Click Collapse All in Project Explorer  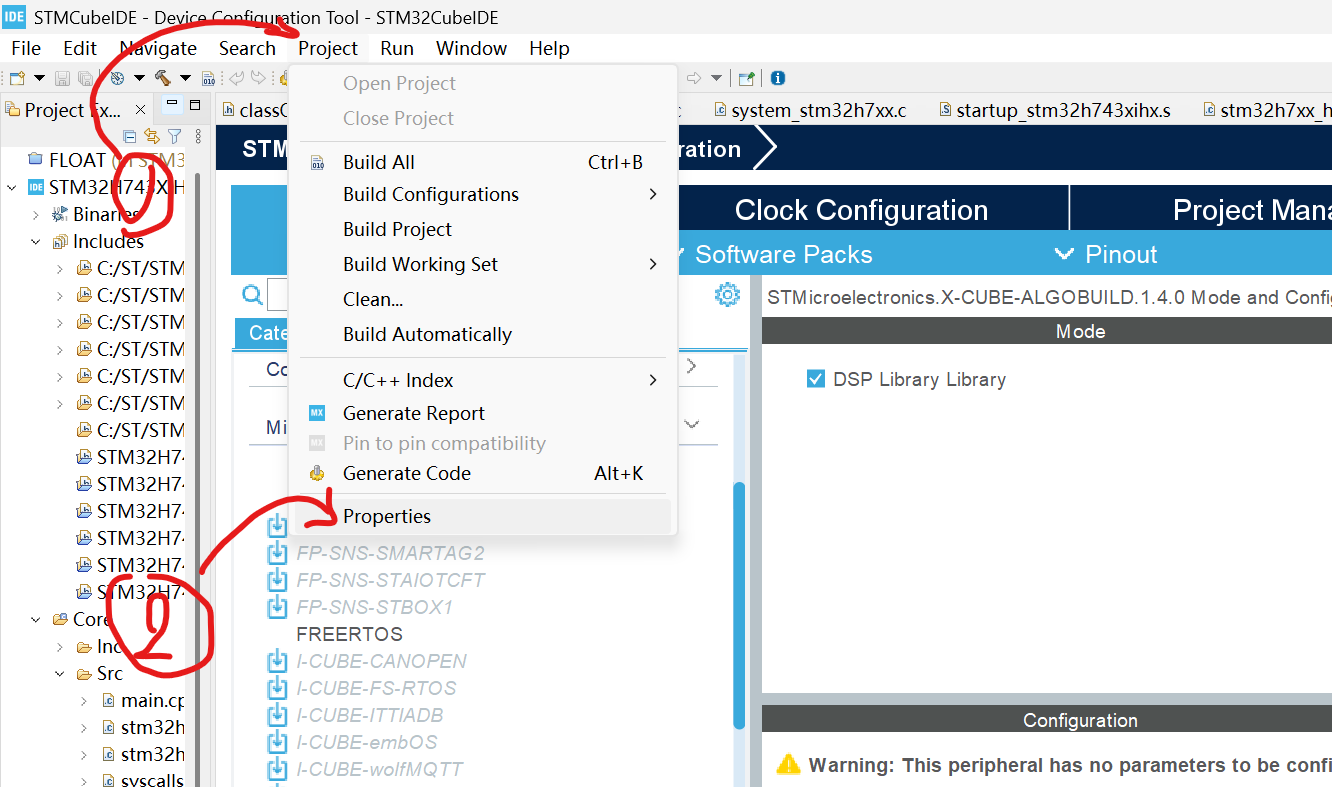point(130,136)
